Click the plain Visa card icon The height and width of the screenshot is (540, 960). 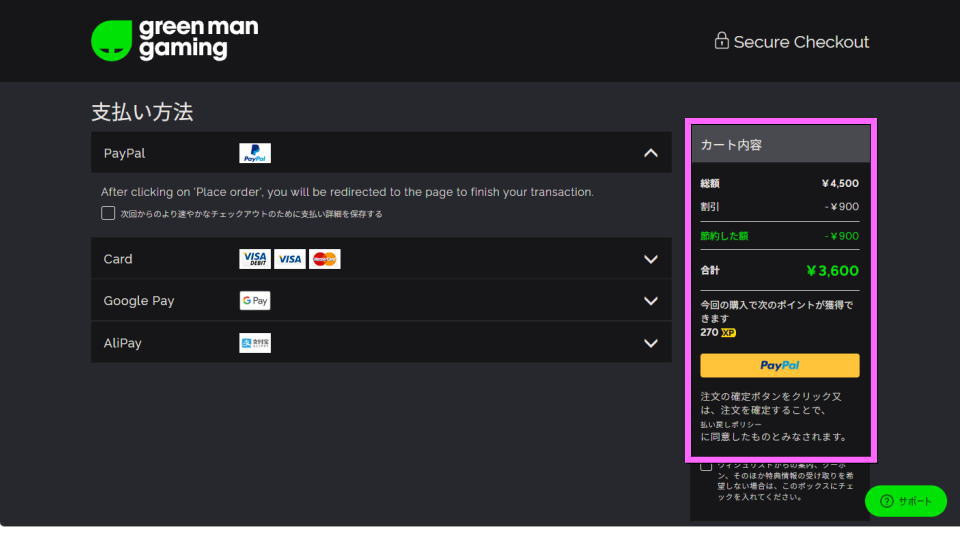(290, 259)
